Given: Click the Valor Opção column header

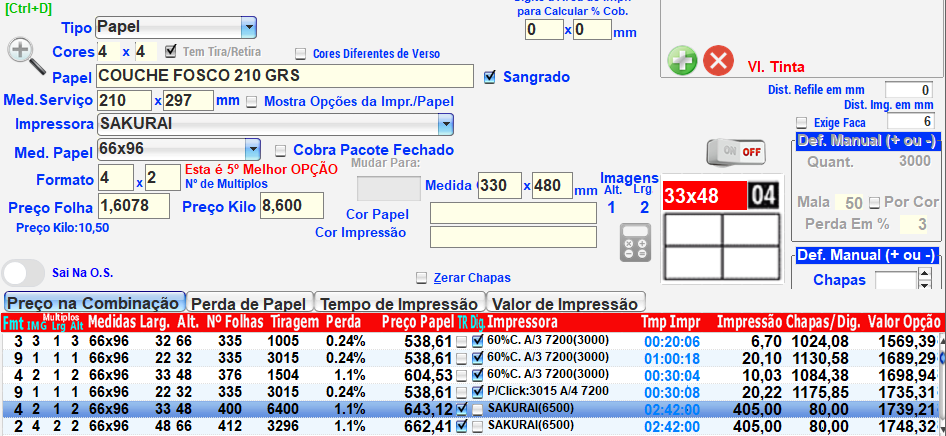Looking at the screenshot, I should [x=902, y=323].
